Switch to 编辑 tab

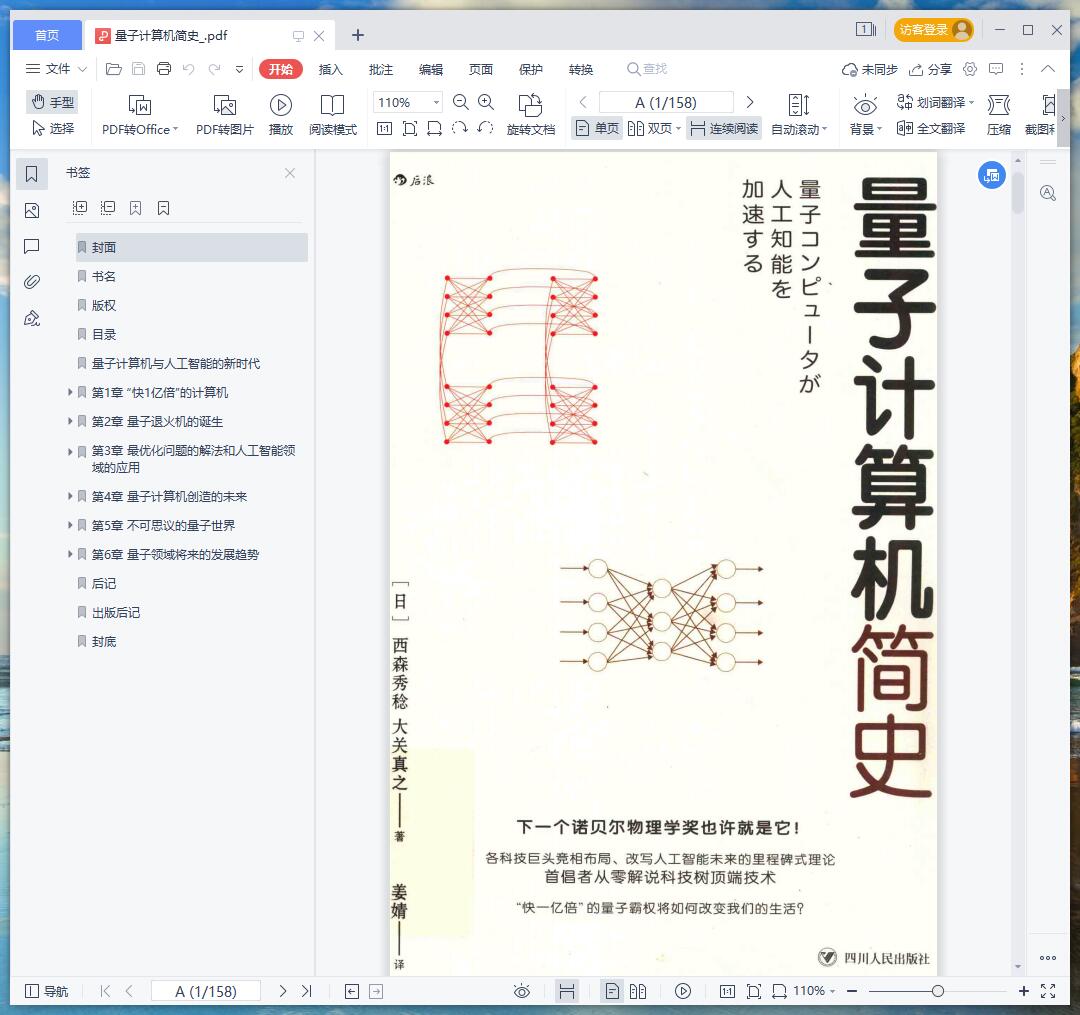431,69
